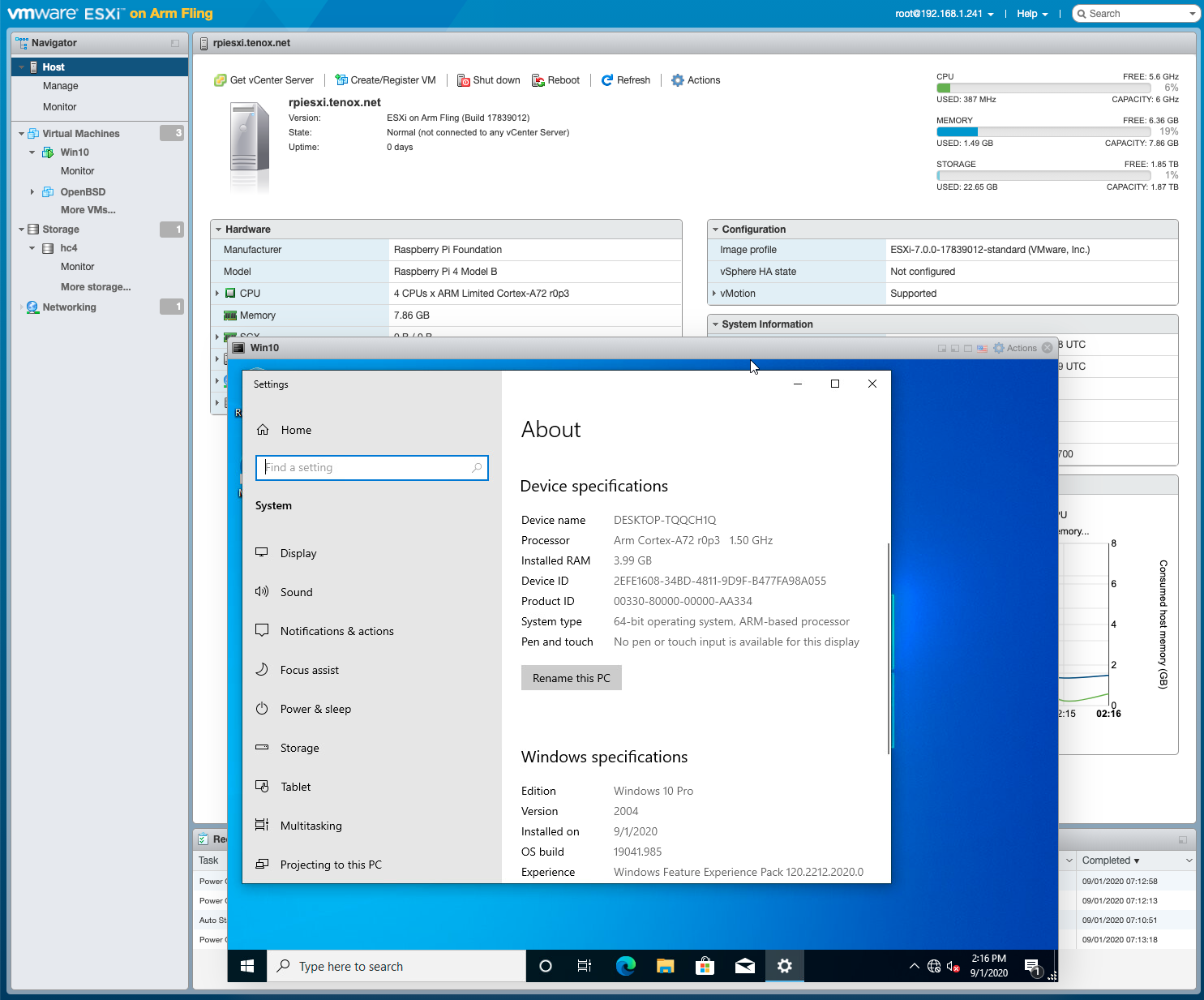Expand the OpenBSD VM tree item
Screen dimensions: 1204x1000
point(32,192)
